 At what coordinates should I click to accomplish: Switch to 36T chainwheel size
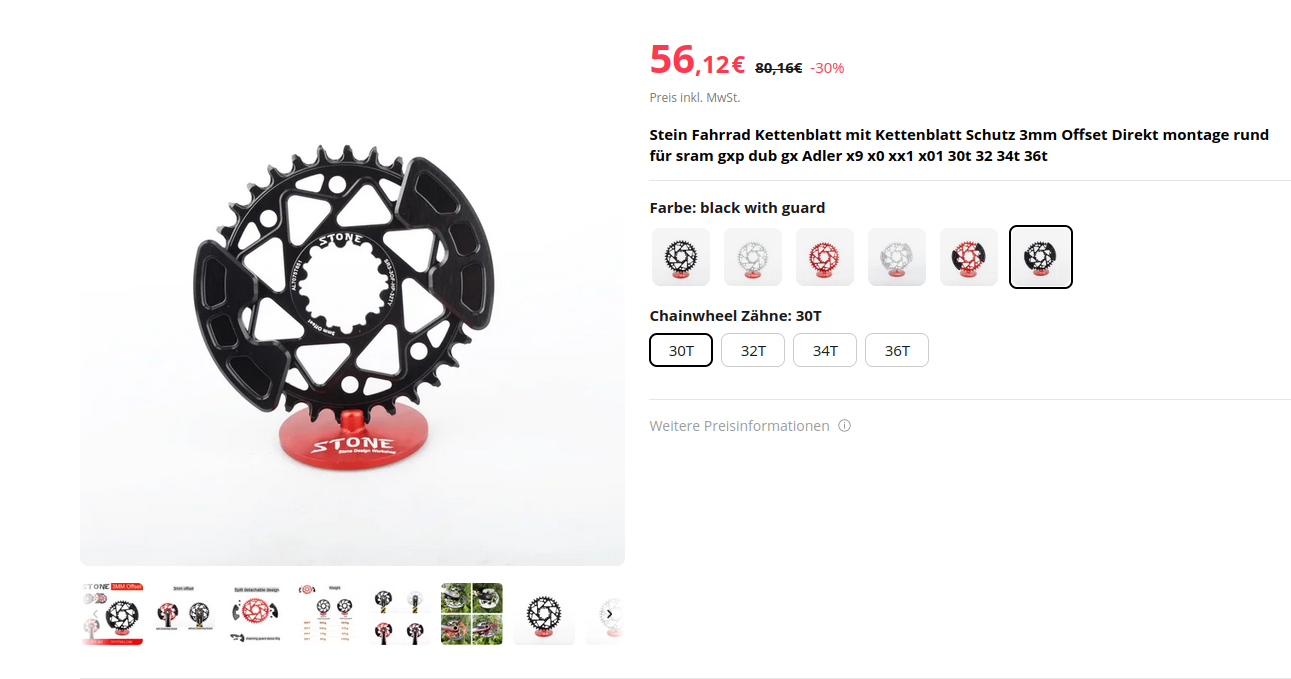pos(897,350)
